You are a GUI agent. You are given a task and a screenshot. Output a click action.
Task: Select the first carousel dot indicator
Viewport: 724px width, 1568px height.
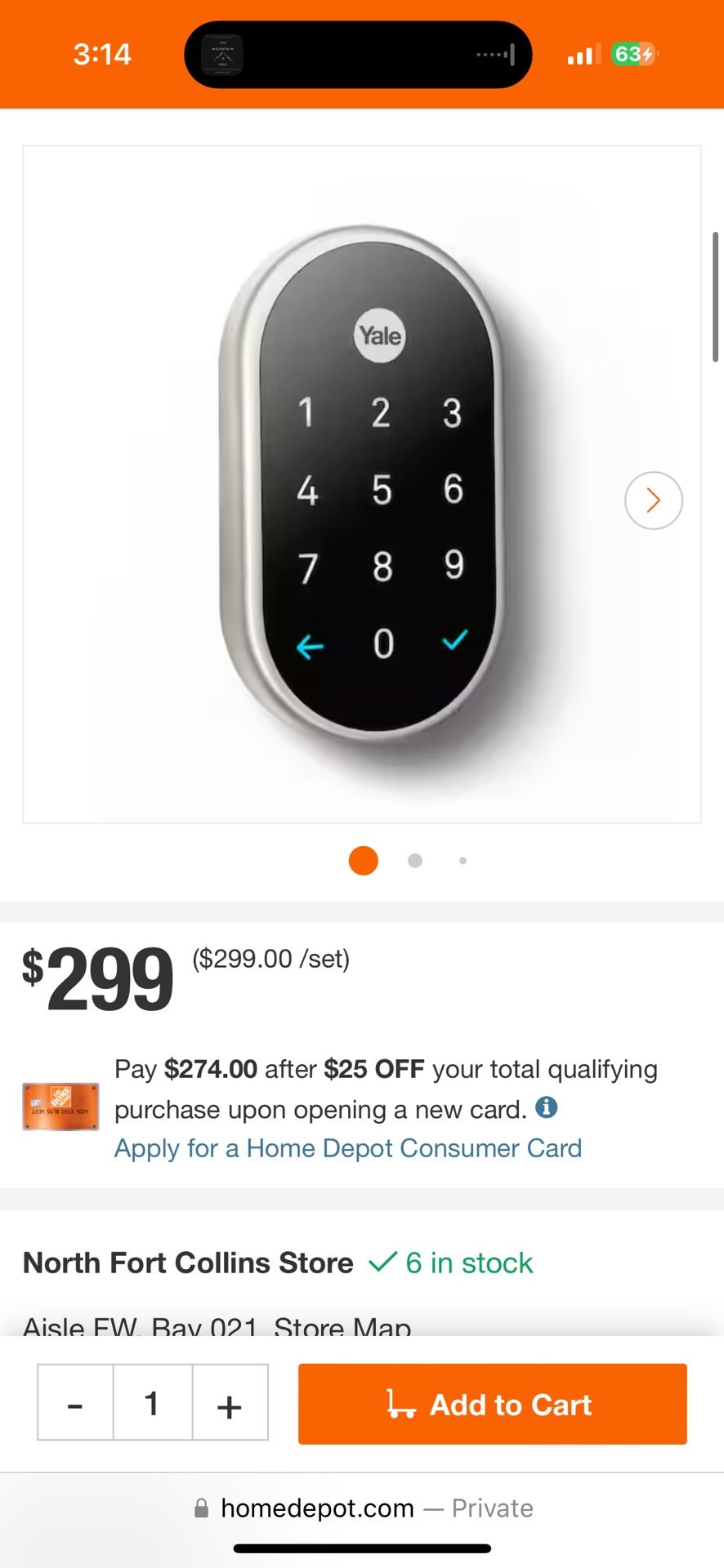[363, 860]
